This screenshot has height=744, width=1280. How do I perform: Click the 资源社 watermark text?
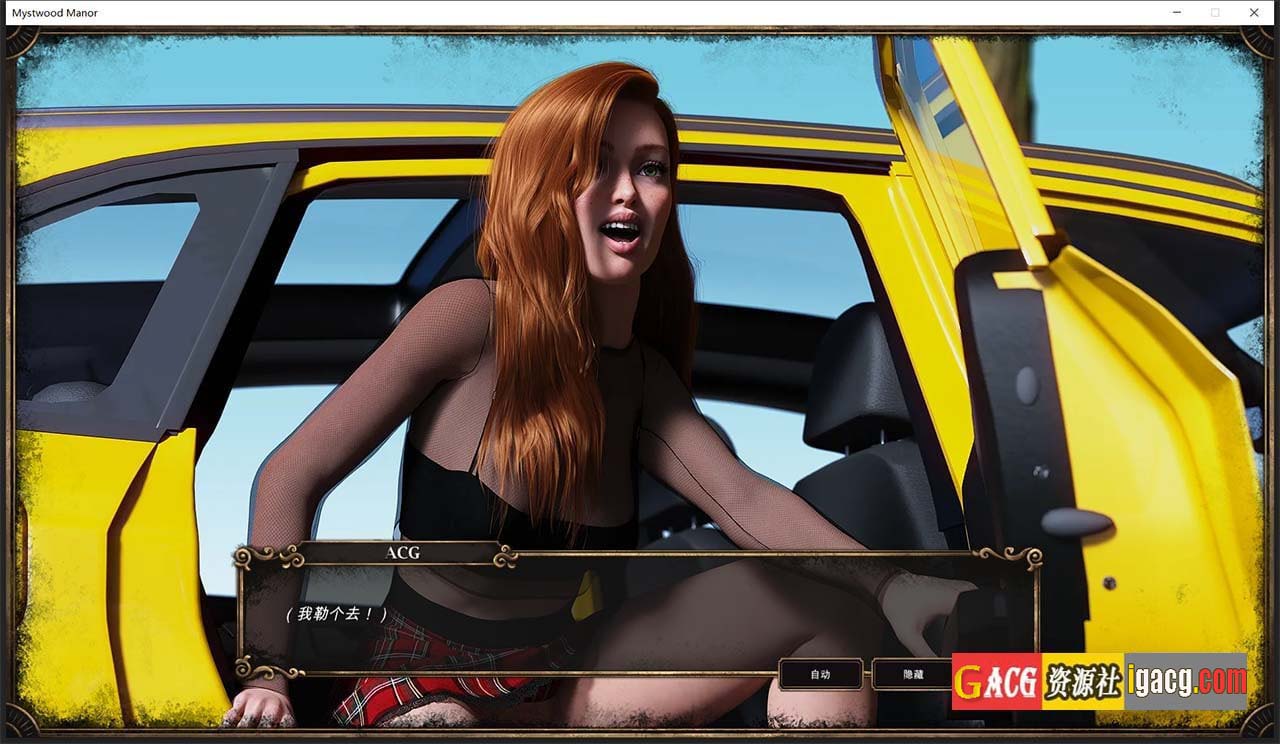tap(1082, 681)
